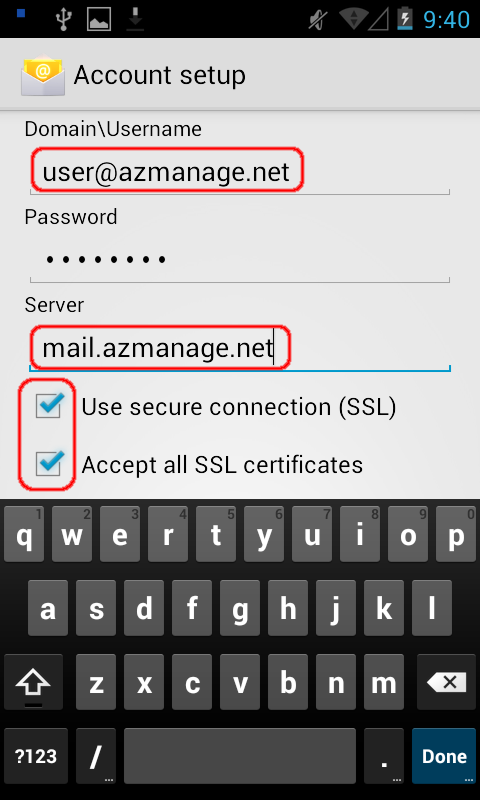Tap the keyboard backspace key

(x=446, y=682)
